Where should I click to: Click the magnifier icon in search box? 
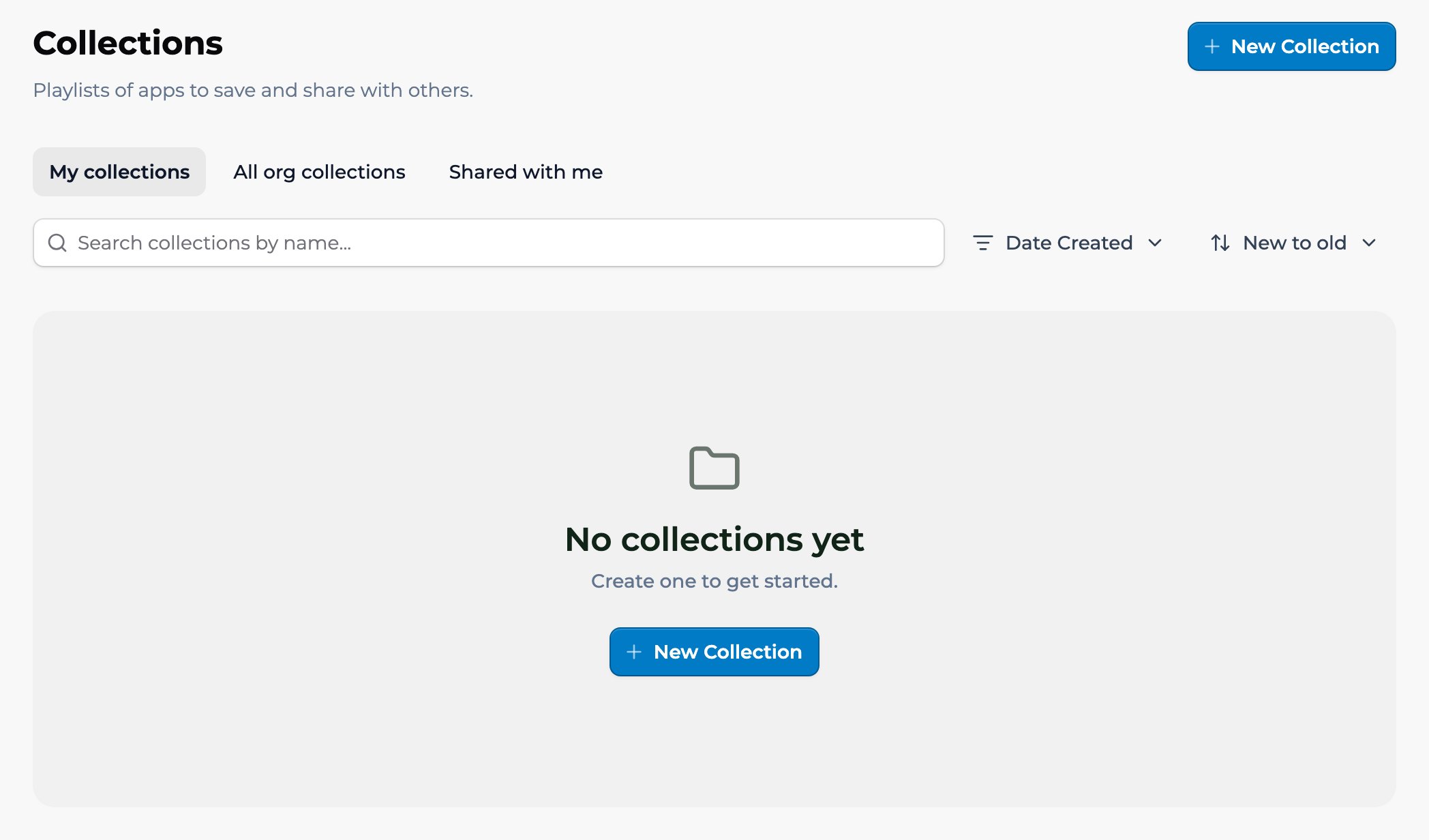coord(57,243)
